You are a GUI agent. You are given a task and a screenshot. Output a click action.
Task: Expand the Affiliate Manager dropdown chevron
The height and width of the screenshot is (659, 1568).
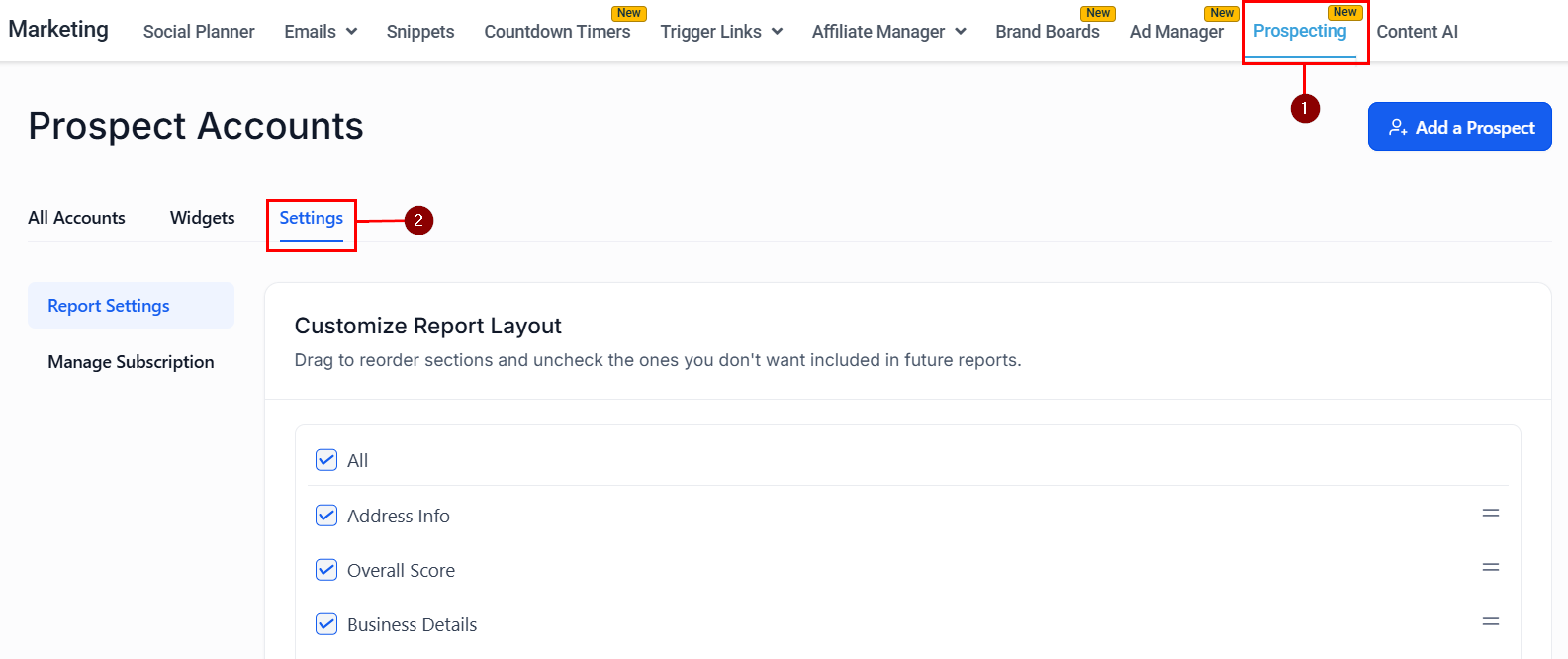[x=960, y=32]
